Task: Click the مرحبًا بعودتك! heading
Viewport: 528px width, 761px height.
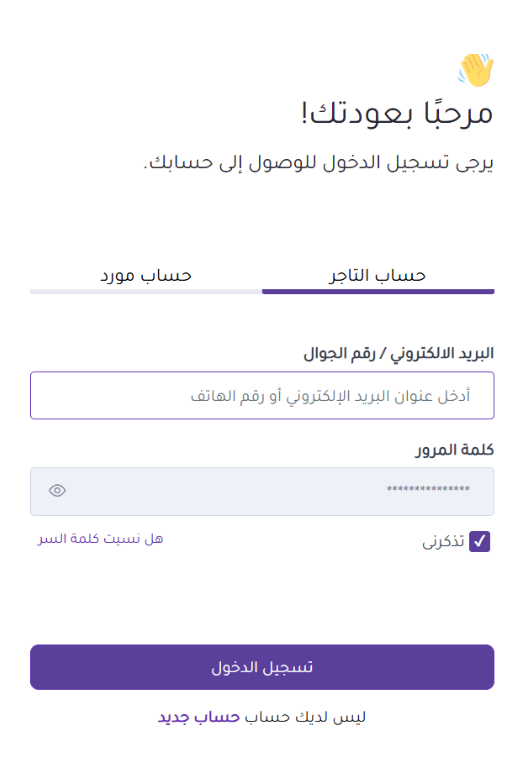Action: point(397,114)
